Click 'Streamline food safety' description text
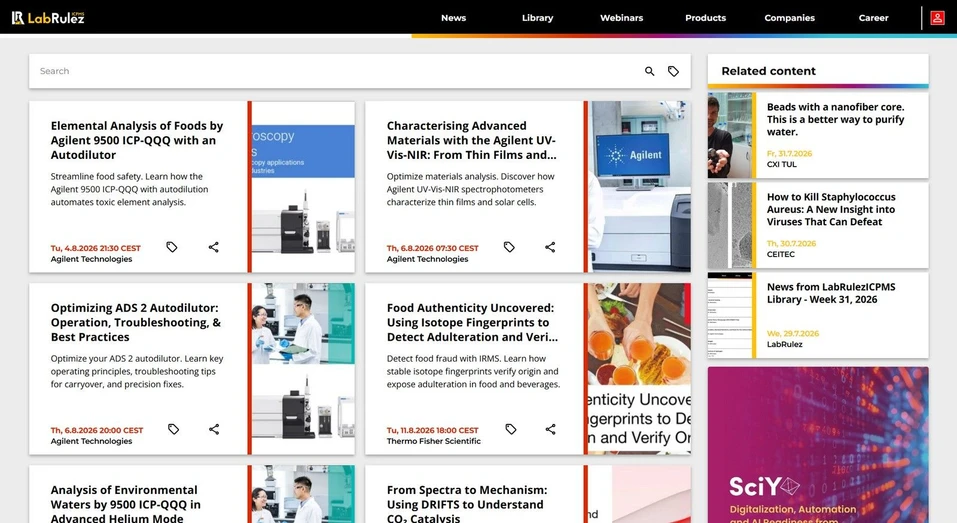Screen dimensions: 957x523 click(x=129, y=189)
